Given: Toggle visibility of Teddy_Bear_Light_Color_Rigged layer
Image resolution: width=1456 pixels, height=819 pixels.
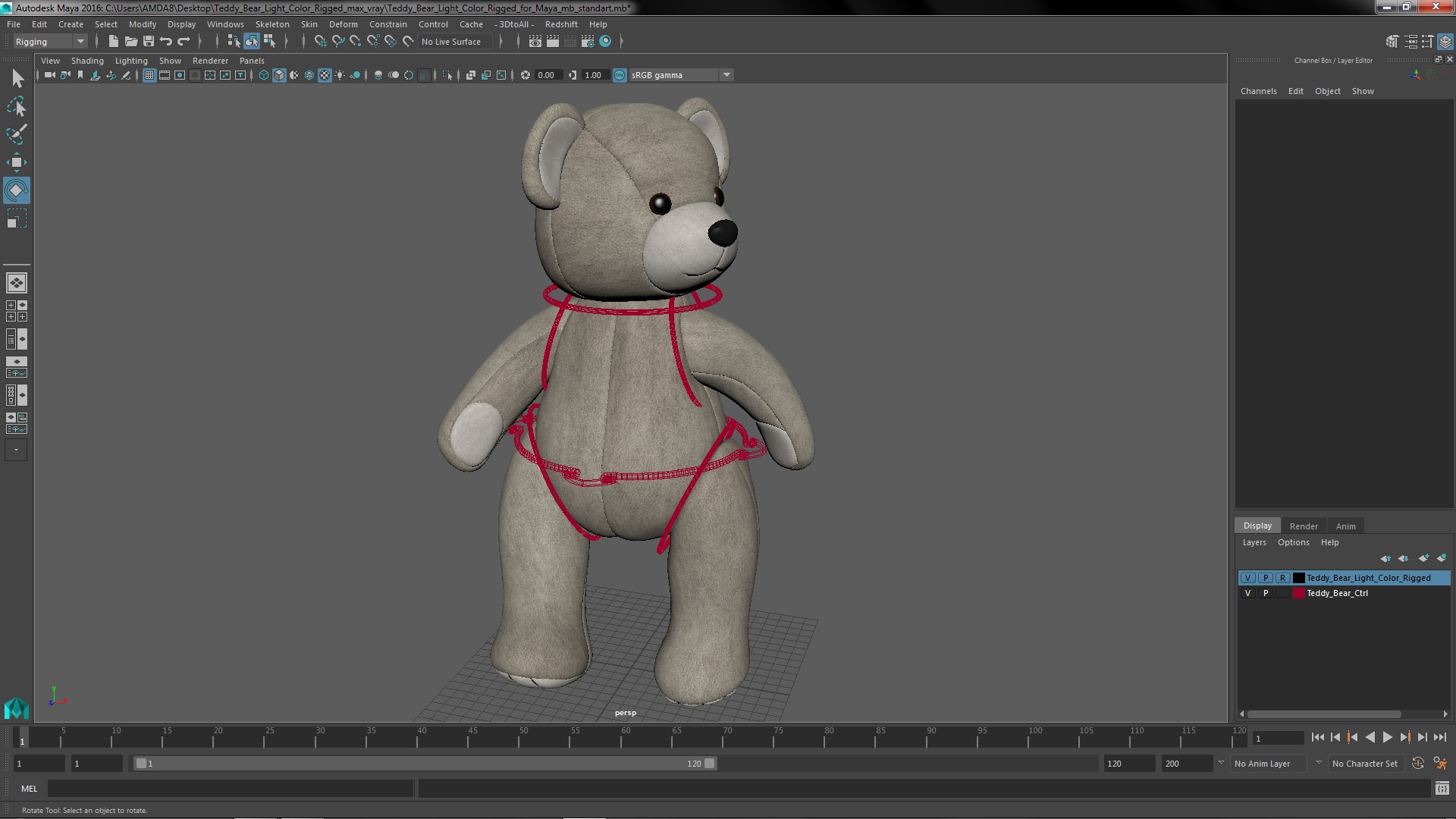Looking at the screenshot, I should pyautogui.click(x=1247, y=578).
